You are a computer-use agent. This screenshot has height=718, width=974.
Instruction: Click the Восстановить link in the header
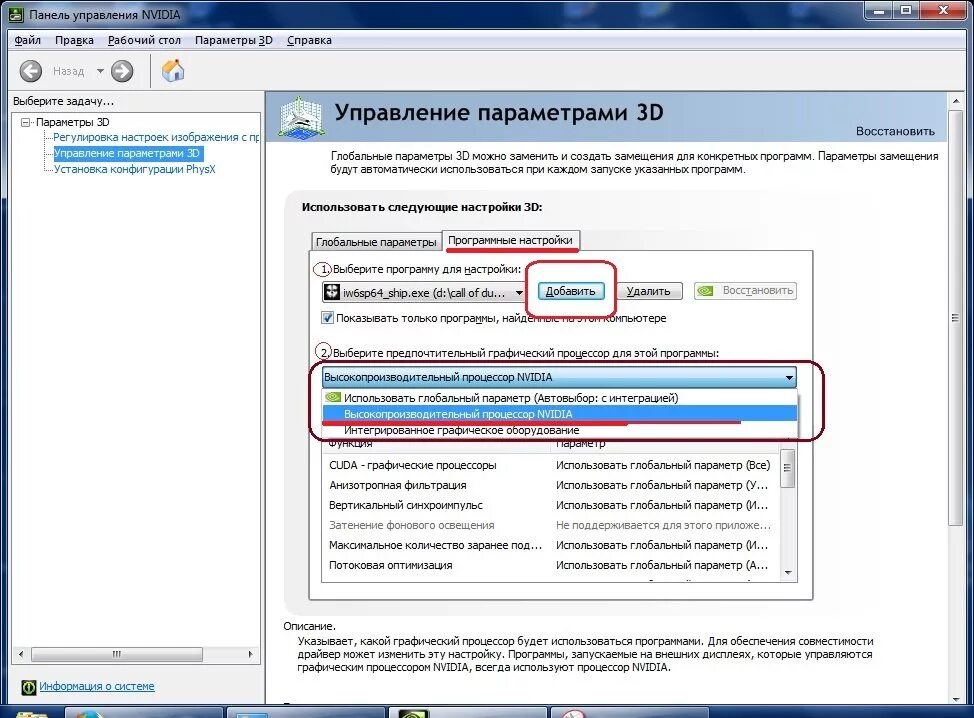[895, 131]
